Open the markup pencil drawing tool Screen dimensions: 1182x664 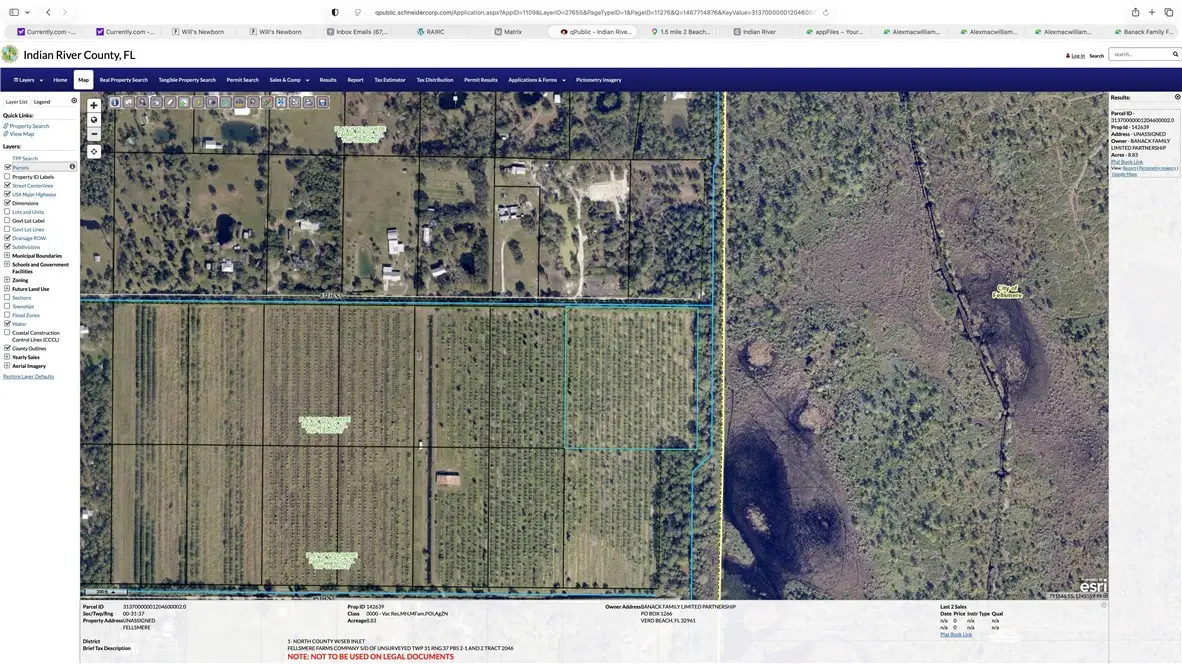coord(266,102)
